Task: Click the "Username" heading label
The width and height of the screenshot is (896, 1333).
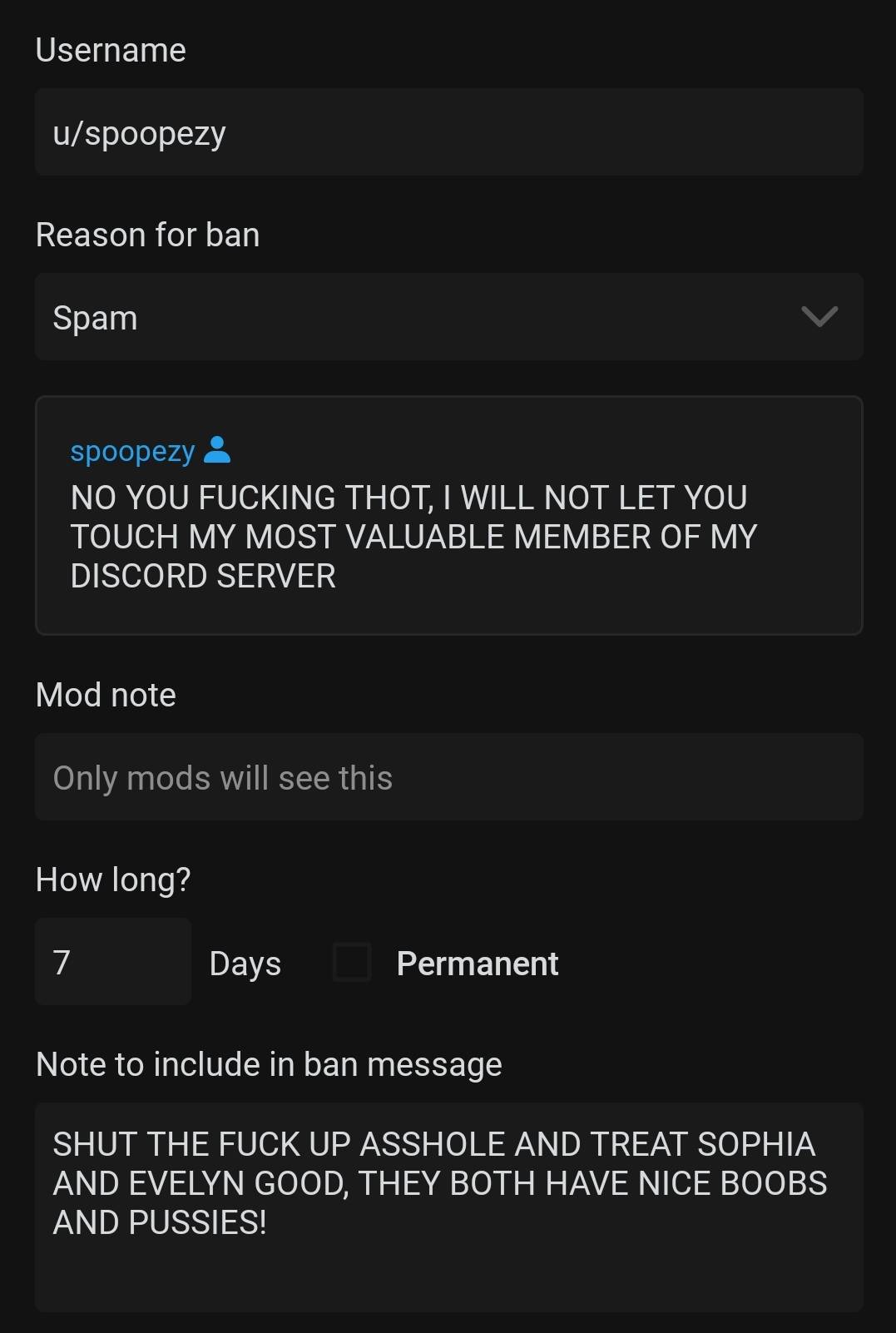Action: pos(111,50)
